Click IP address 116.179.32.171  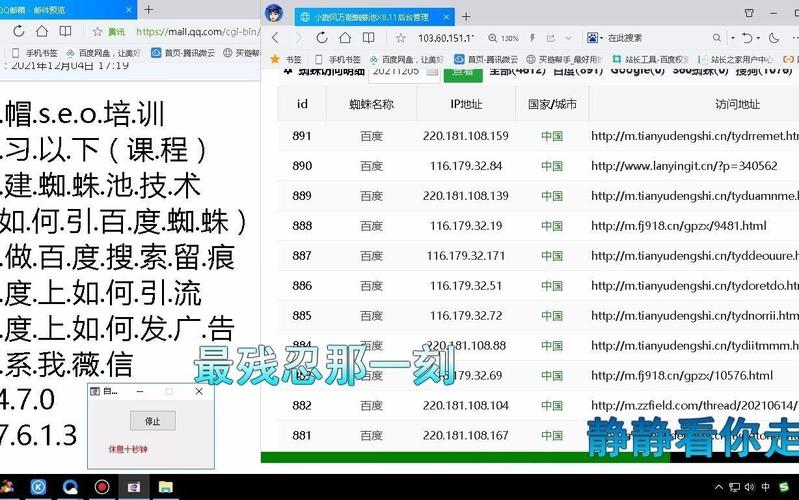pos(466,256)
